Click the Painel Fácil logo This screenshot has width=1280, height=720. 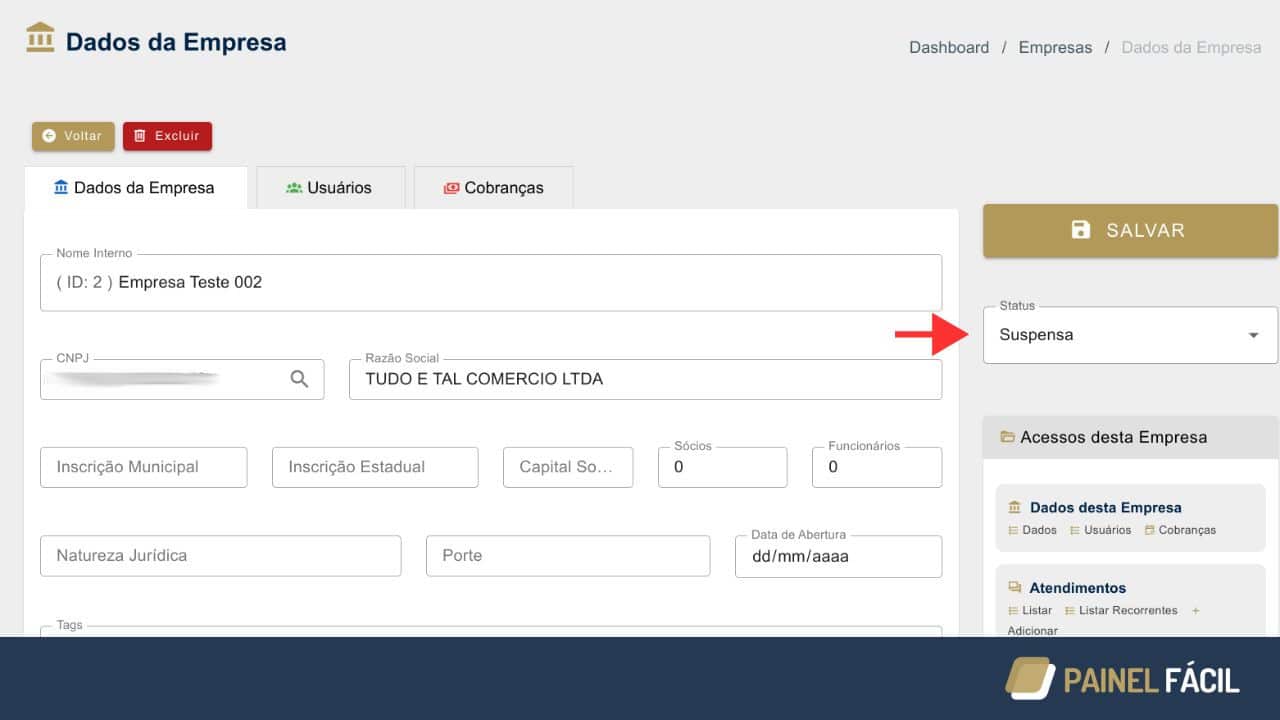[1122, 679]
